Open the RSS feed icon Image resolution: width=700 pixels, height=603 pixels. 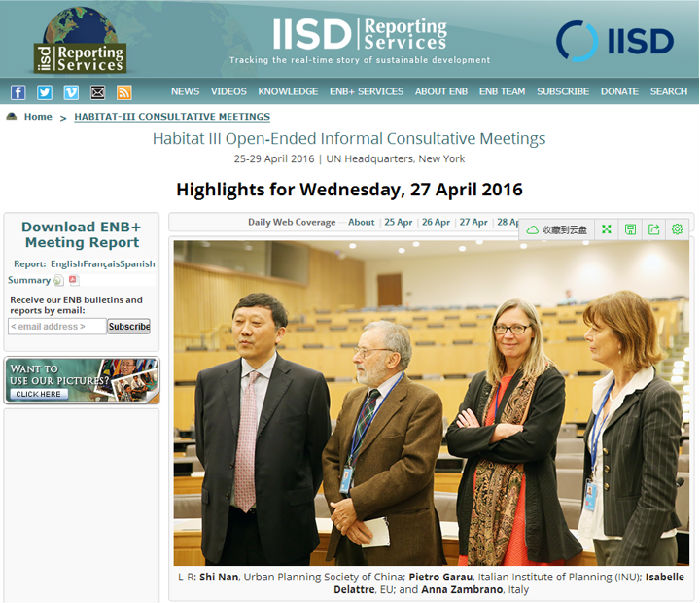(124, 92)
